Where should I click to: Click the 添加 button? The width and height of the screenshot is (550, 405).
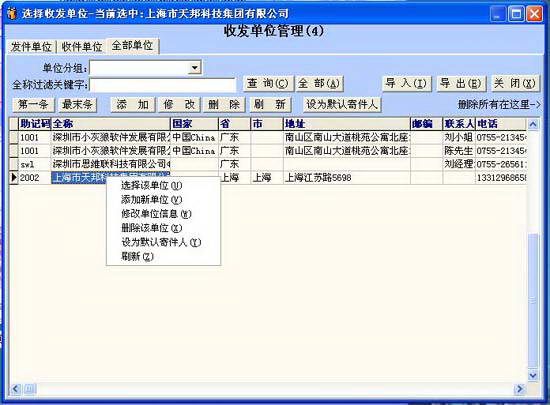click(x=133, y=104)
